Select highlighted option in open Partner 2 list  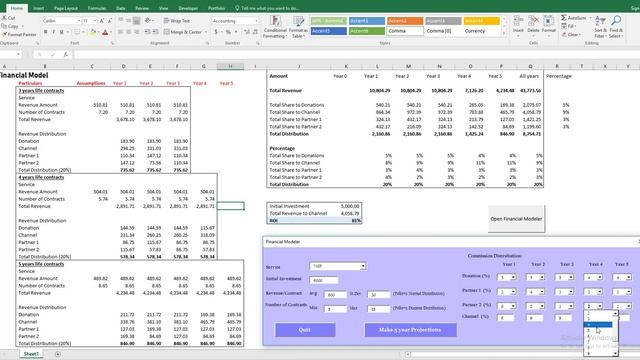pos(598,324)
